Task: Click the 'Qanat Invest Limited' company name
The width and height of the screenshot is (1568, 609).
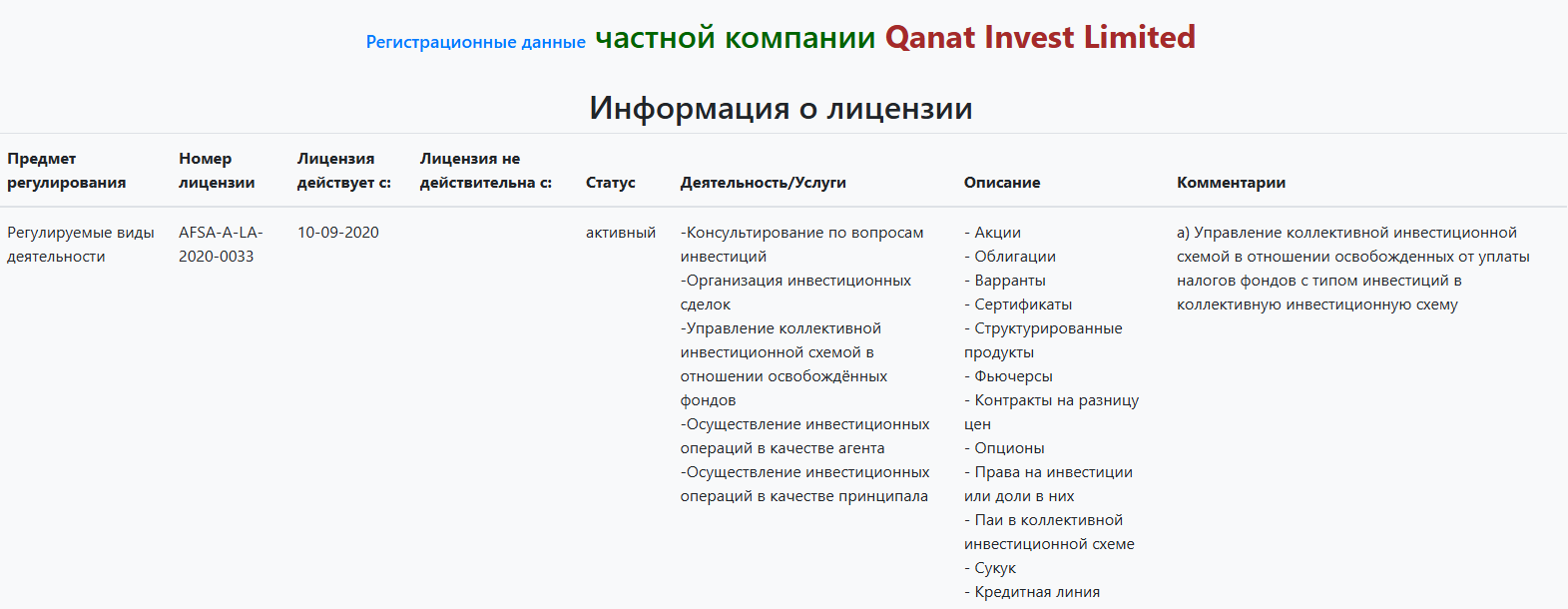Action: click(1040, 37)
